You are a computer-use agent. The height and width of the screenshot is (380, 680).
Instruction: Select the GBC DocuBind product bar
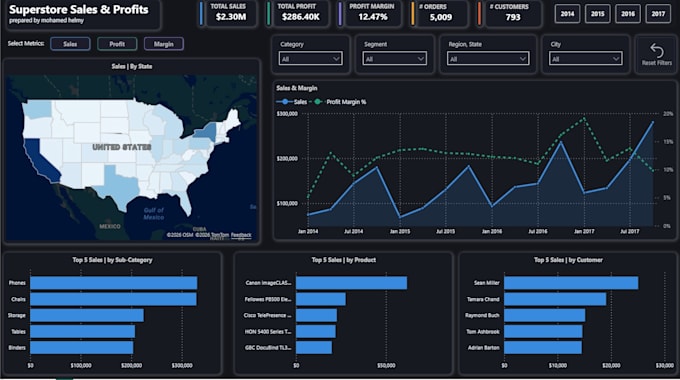click(314, 347)
